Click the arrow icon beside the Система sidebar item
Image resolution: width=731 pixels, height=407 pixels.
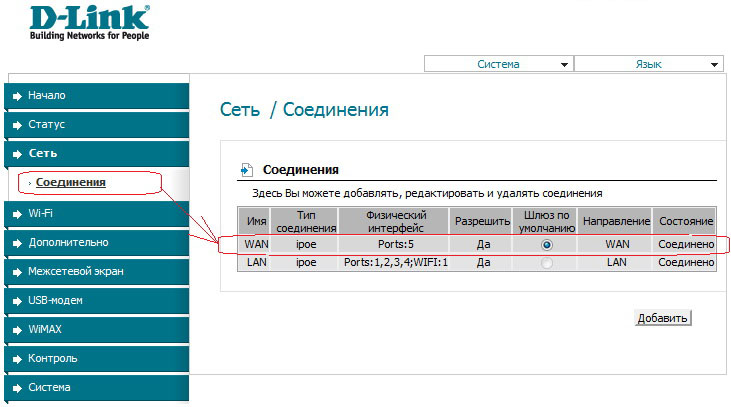click(17, 388)
